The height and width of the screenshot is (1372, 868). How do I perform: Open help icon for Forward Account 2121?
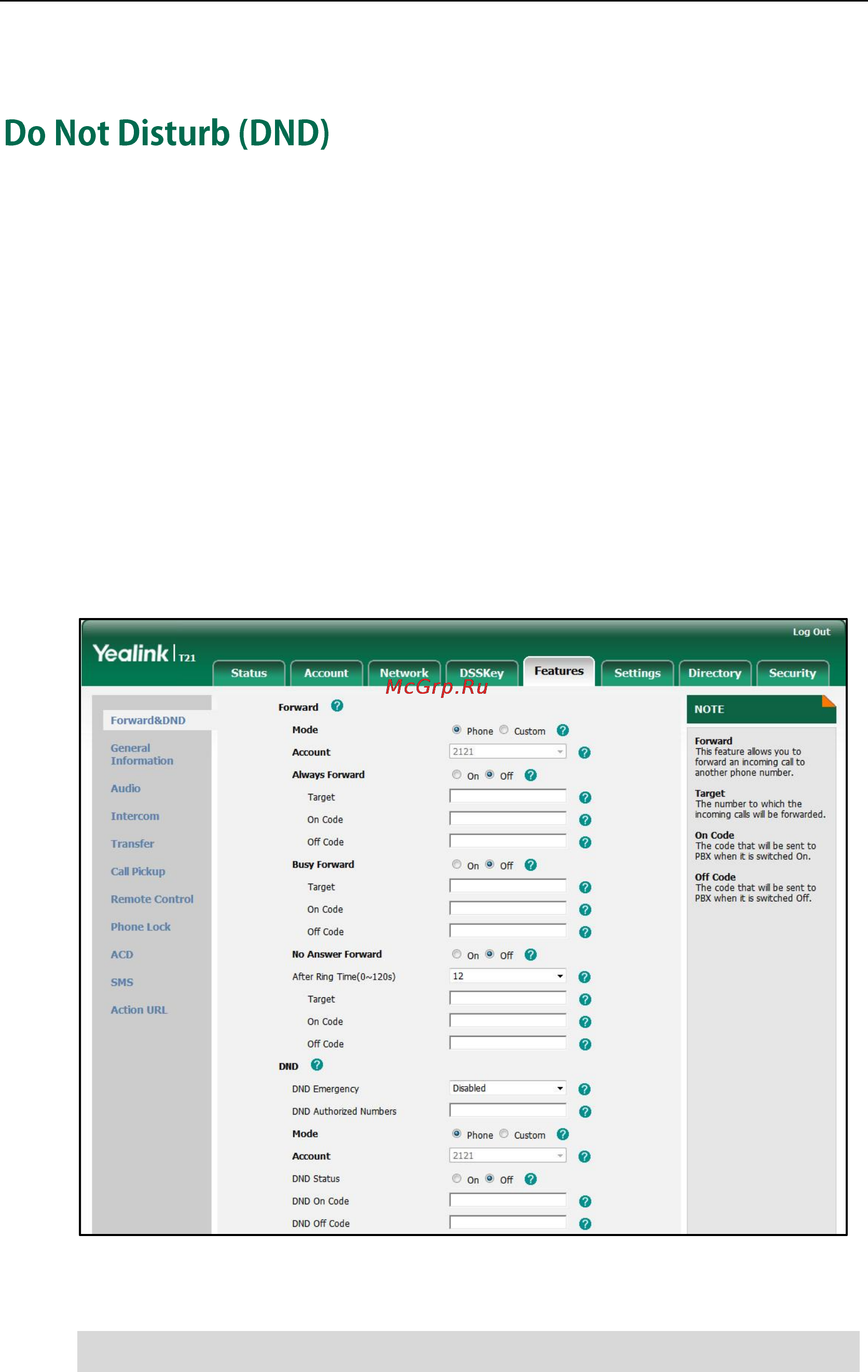coord(584,752)
